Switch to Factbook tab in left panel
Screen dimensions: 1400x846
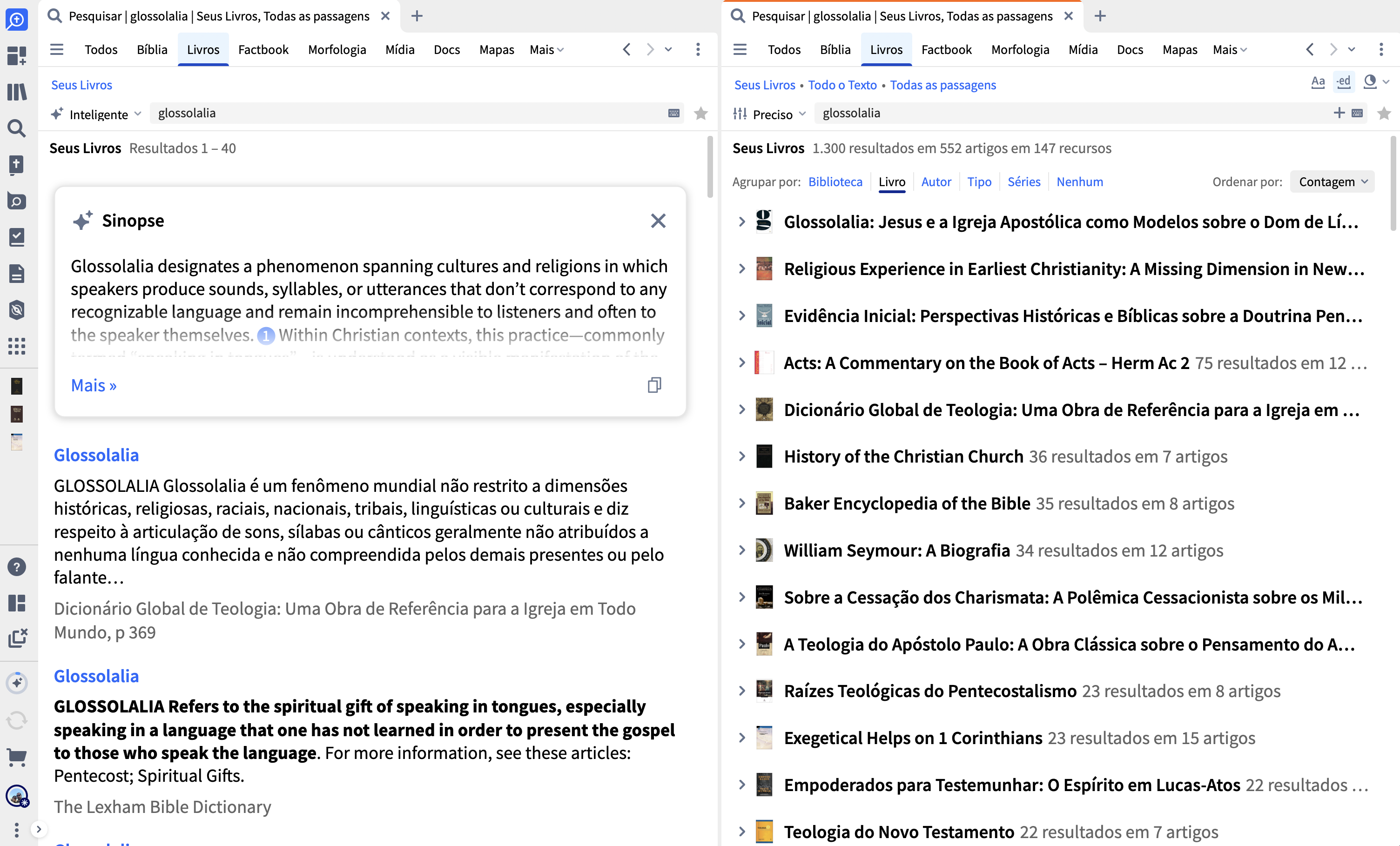pyautogui.click(x=263, y=49)
